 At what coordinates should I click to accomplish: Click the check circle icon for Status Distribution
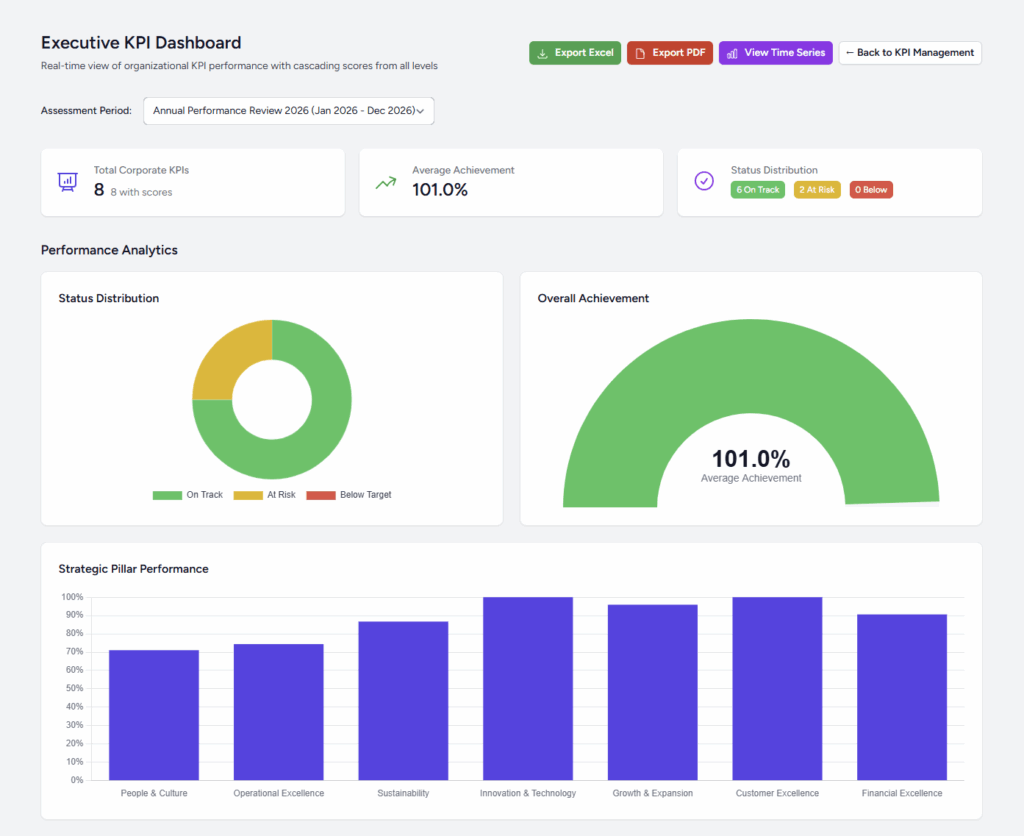click(704, 181)
